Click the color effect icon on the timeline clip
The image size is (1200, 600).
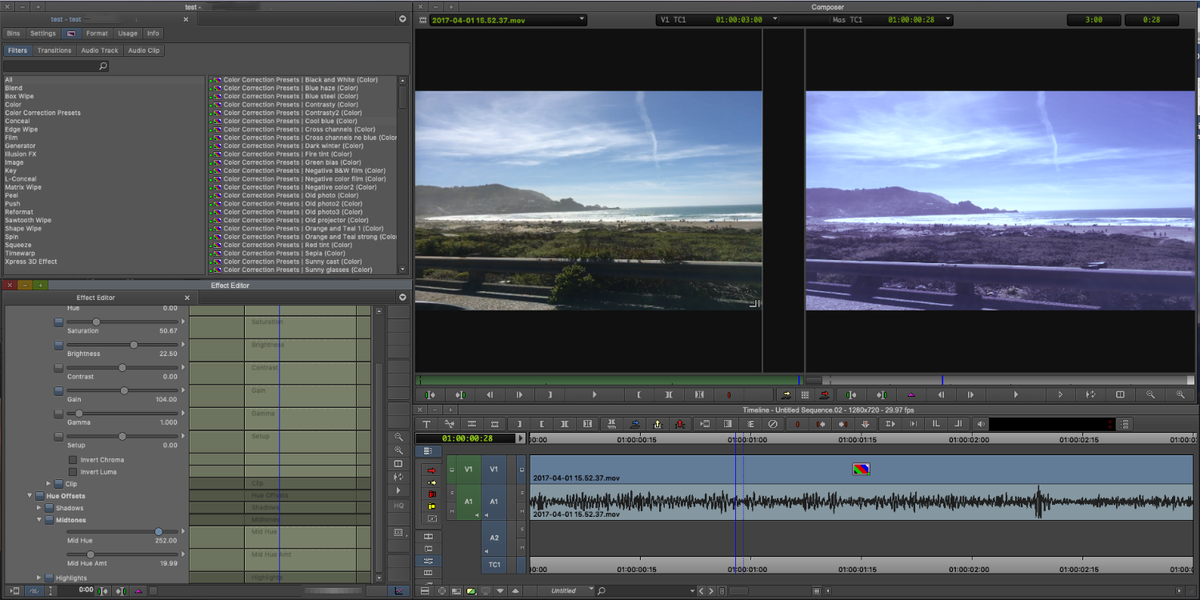pos(863,468)
